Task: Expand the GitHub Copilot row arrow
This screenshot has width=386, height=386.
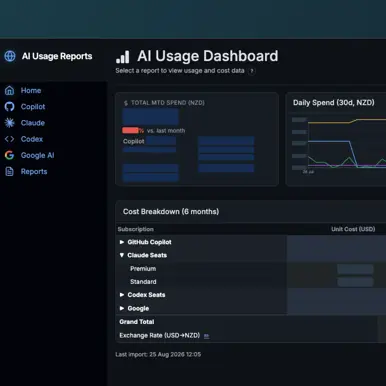Action: (x=122, y=242)
